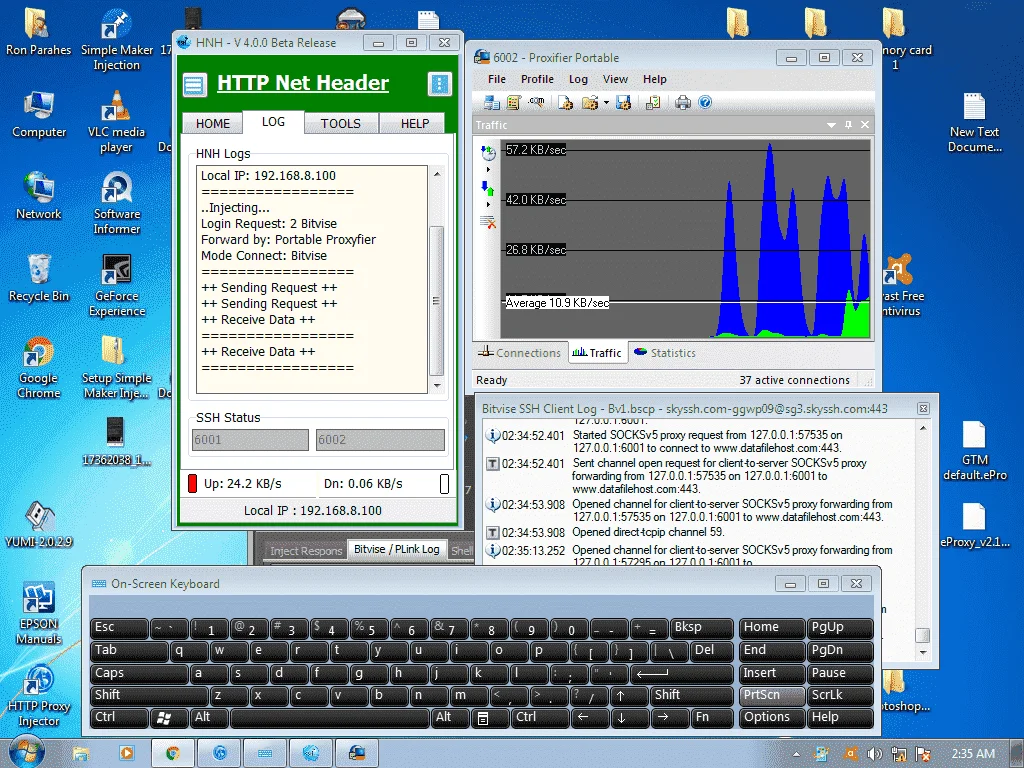This screenshot has height=768, width=1024.
Task: Click red upload indicator in HNH
Action: 192,483
